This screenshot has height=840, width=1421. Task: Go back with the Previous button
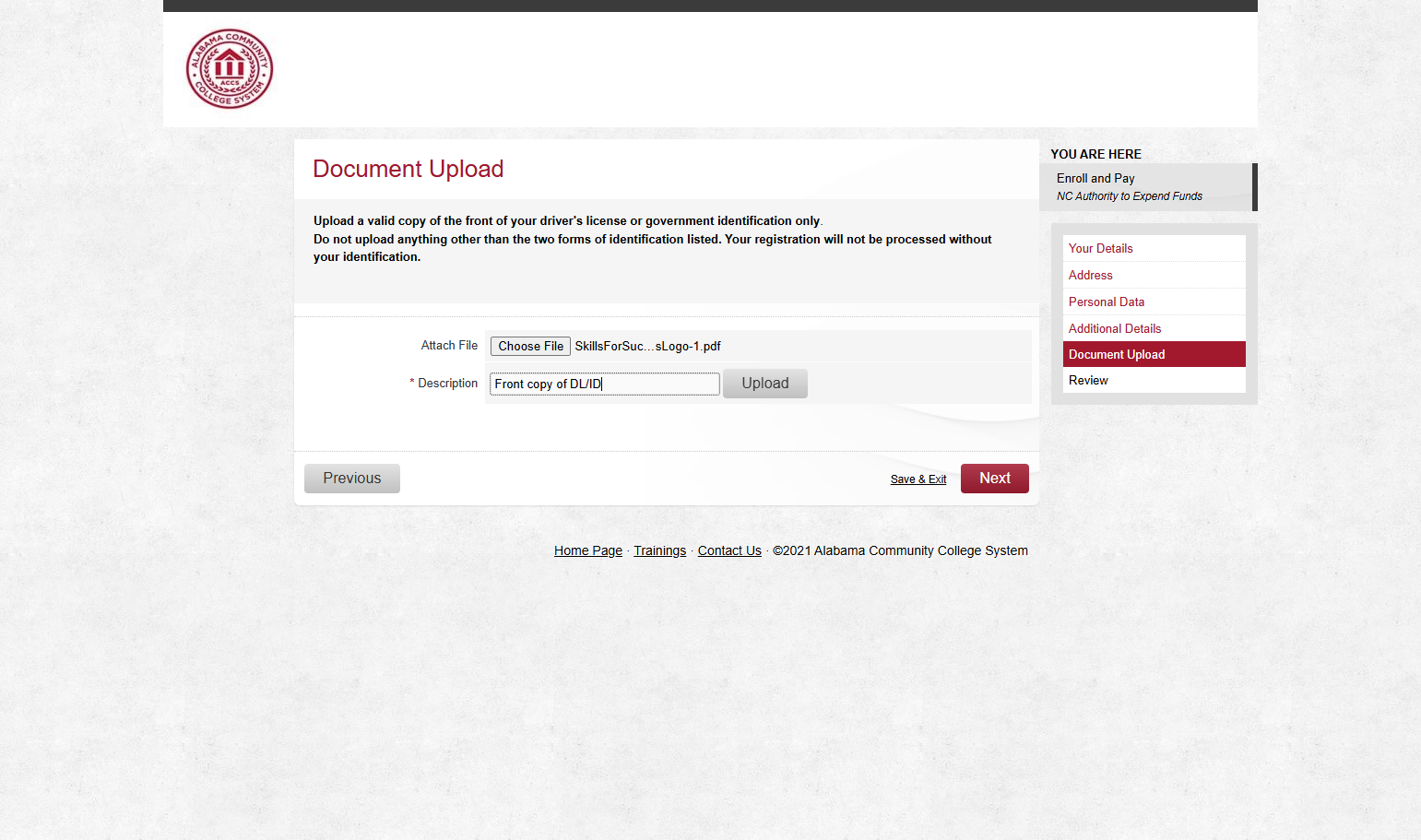tap(351, 479)
